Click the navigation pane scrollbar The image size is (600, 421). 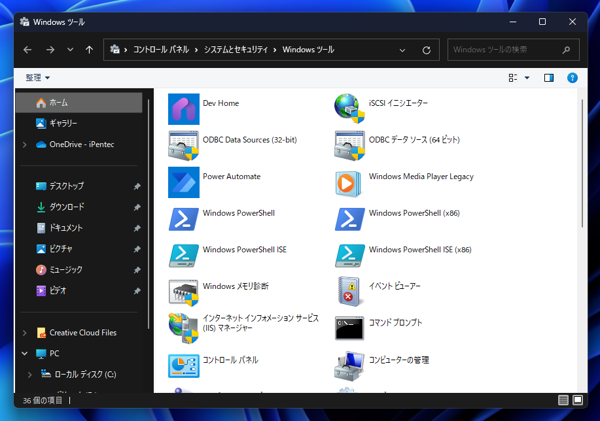click(148, 214)
